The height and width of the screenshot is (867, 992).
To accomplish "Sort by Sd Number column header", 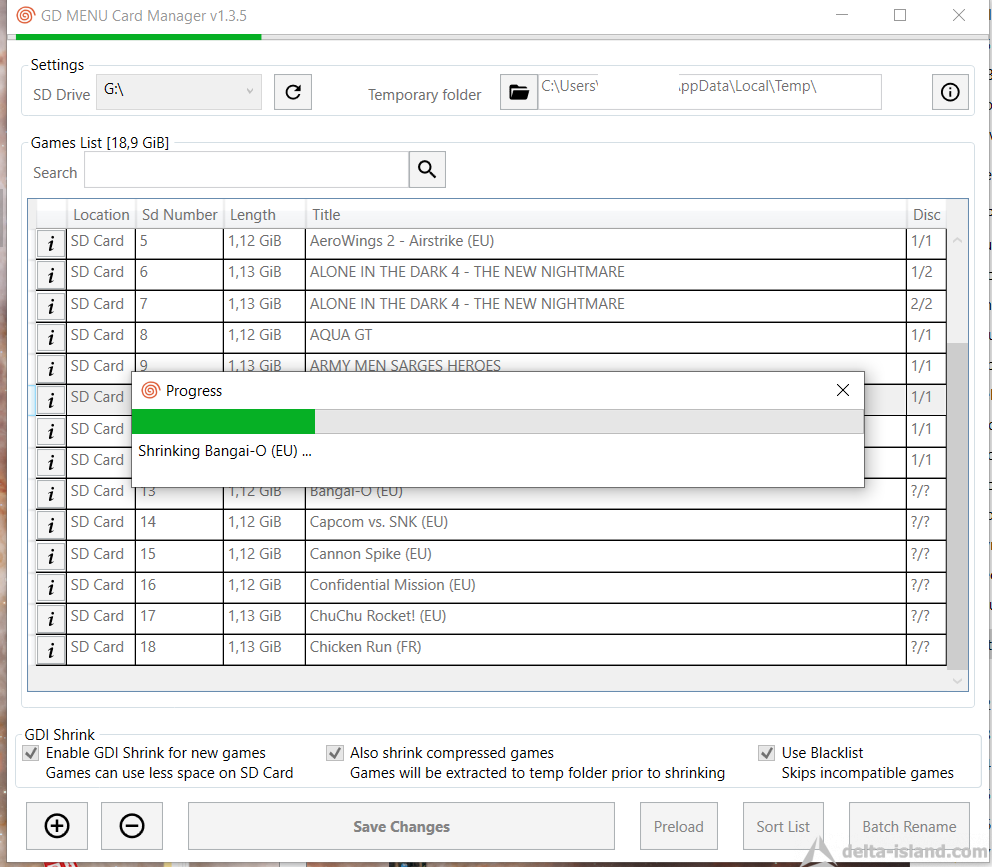I will (179, 215).
